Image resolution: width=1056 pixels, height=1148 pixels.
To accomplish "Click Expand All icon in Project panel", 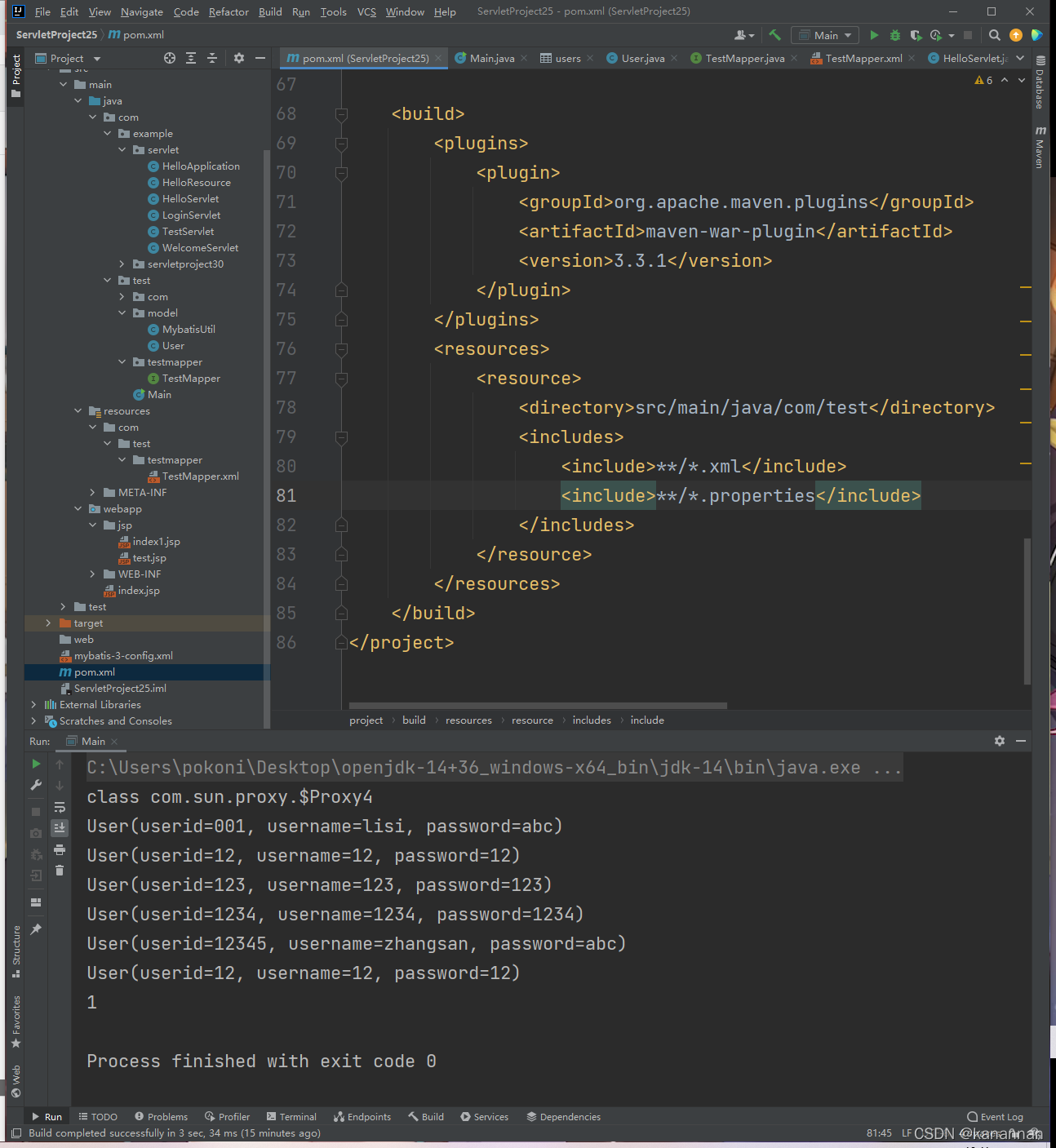I will [x=191, y=58].
